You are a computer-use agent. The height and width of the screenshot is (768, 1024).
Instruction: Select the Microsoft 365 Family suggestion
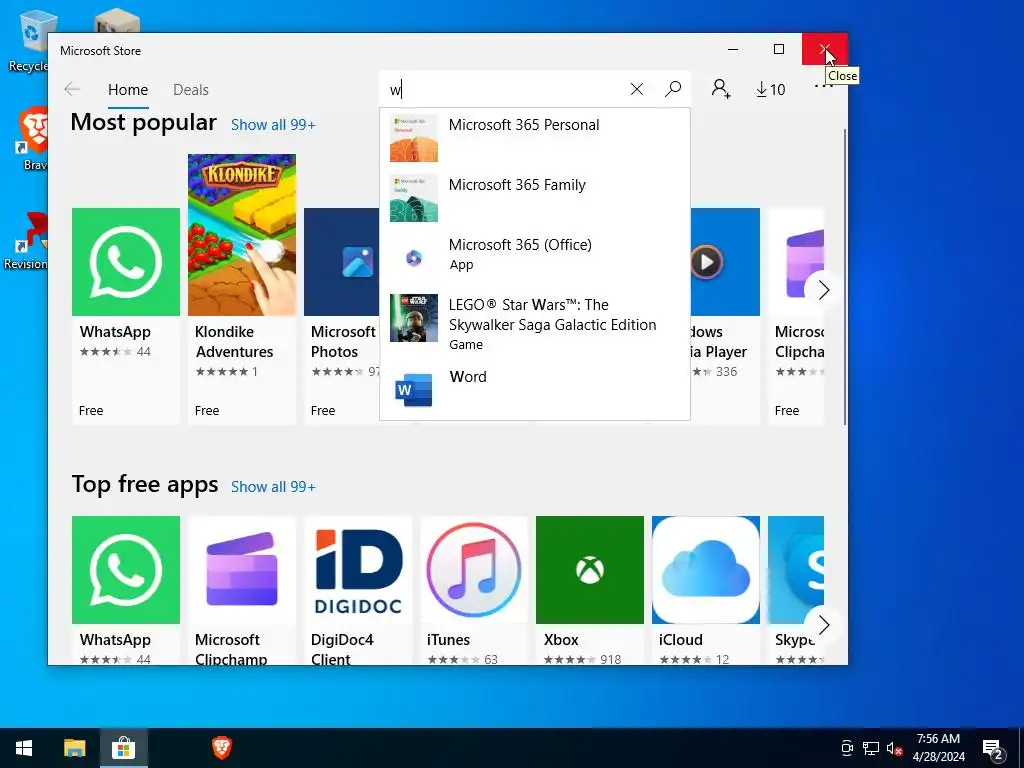point(534,199)
